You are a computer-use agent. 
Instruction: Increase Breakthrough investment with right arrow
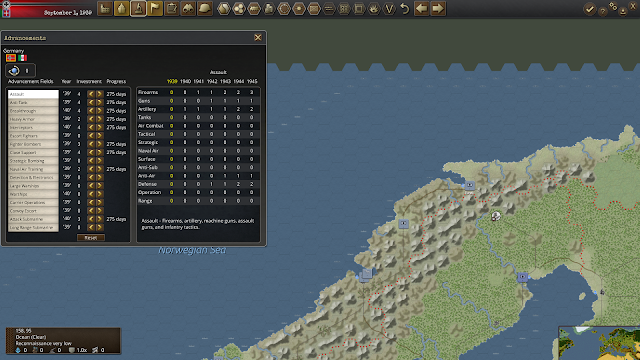(x=99, y=111)
